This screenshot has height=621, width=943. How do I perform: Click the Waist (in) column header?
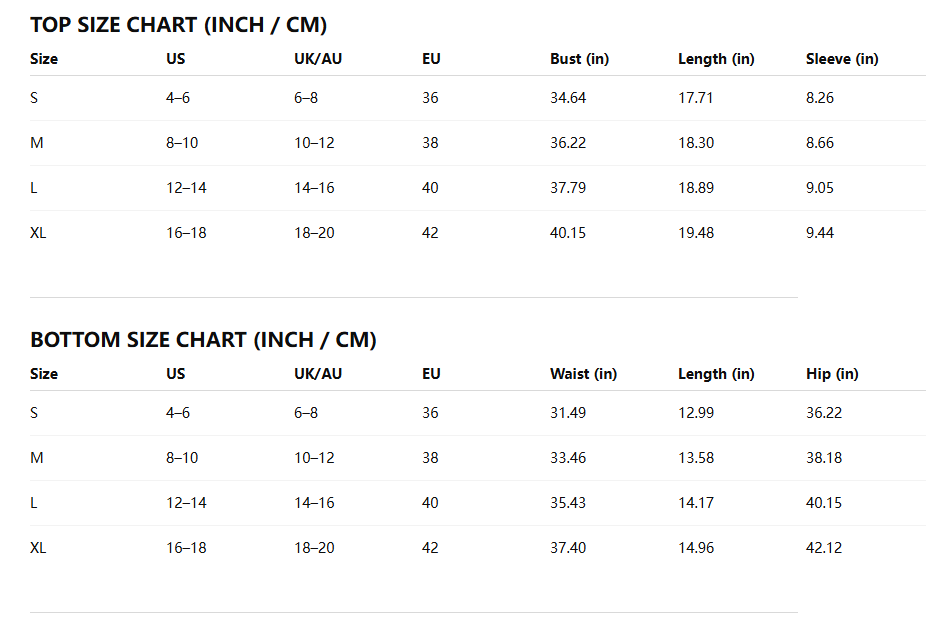tap(583, 374)
